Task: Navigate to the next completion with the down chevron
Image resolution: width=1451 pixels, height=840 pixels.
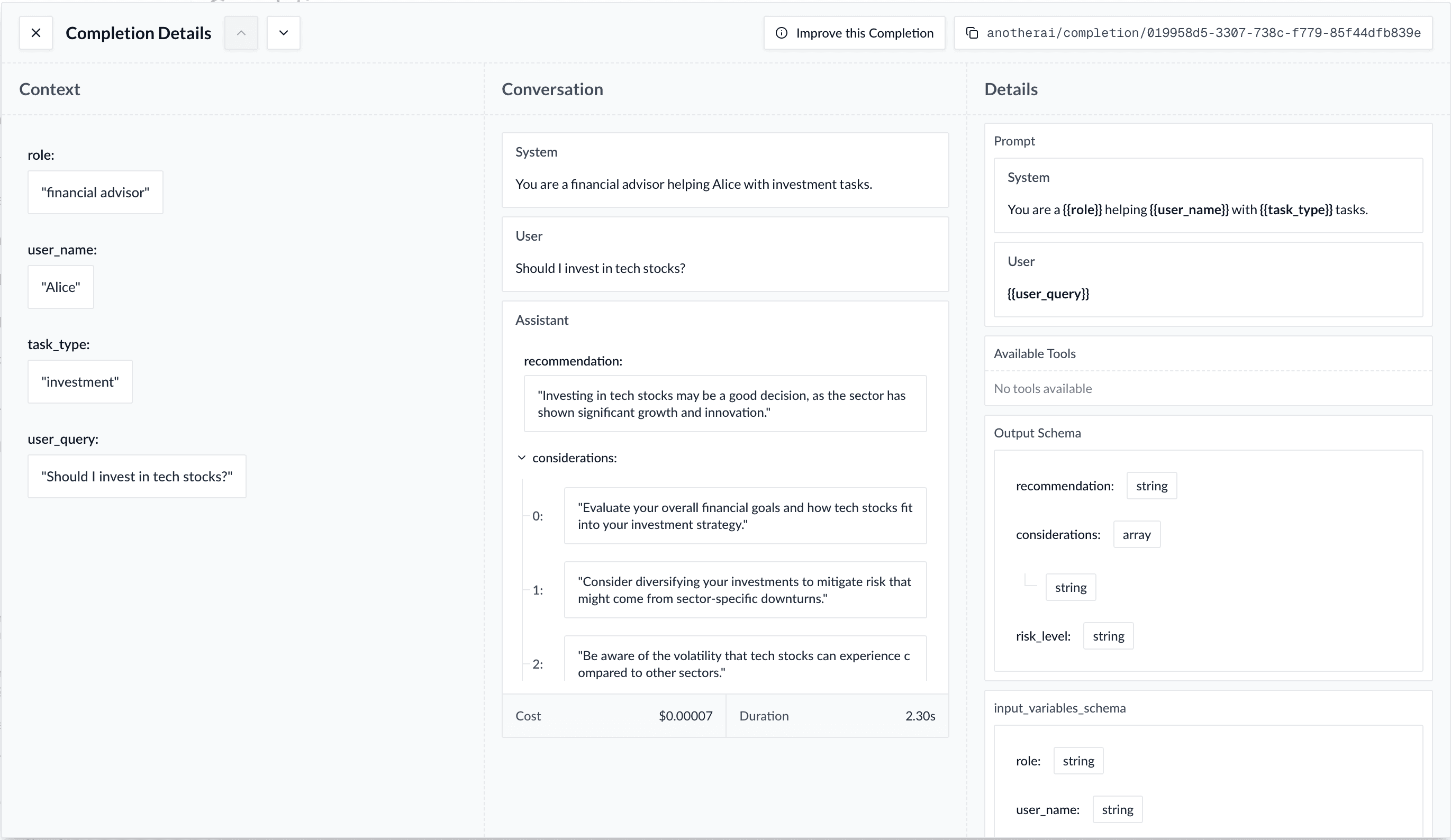Action: pos(283,33)
